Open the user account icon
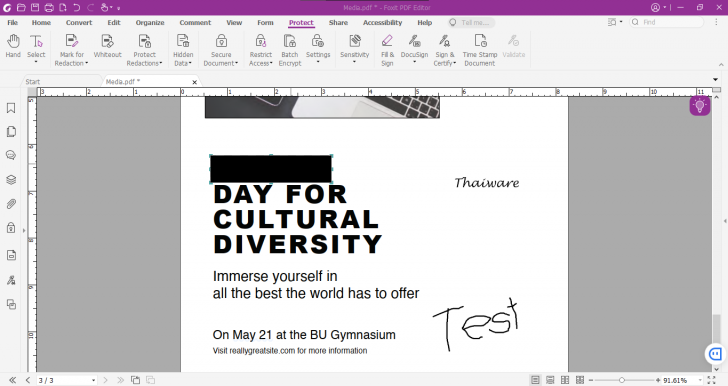The image size is (728, 386). [x=655, y=7]
